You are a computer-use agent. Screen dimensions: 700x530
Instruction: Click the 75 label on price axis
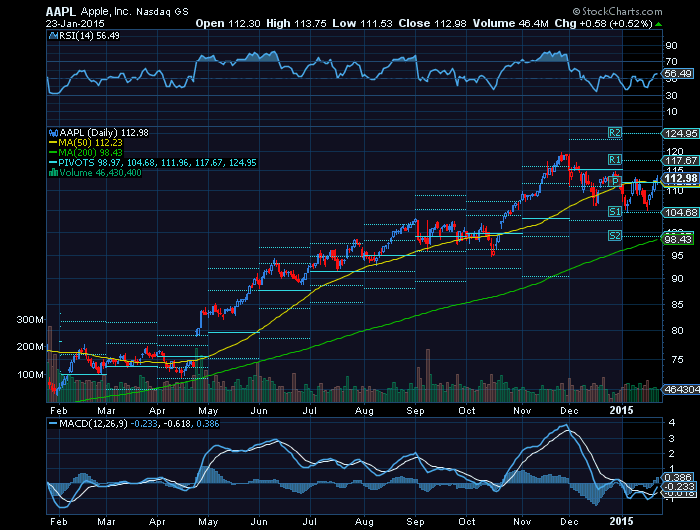tap(677, 360)
